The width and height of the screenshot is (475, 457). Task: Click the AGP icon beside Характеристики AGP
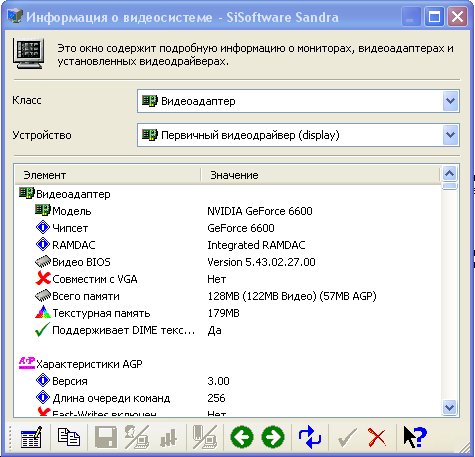click(27, 363)
